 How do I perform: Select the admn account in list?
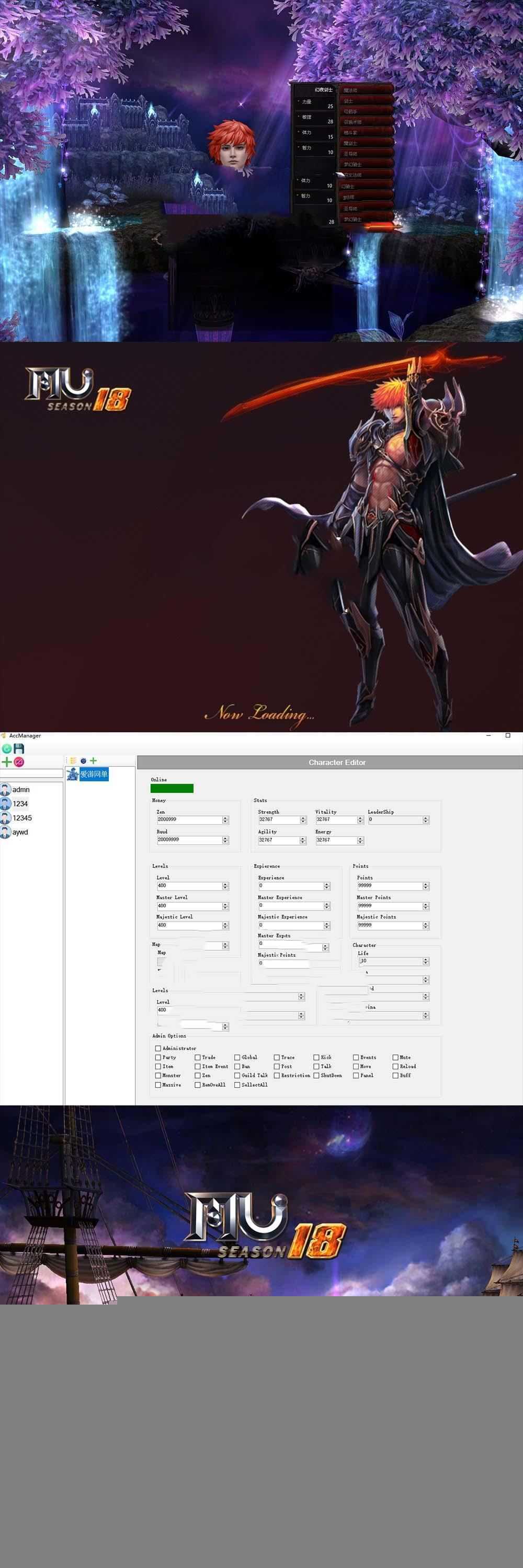point(21,789)
